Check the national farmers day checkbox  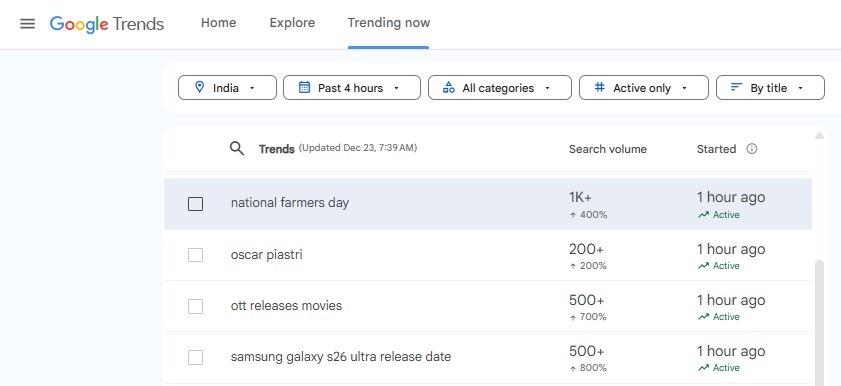tap(195, 204)
